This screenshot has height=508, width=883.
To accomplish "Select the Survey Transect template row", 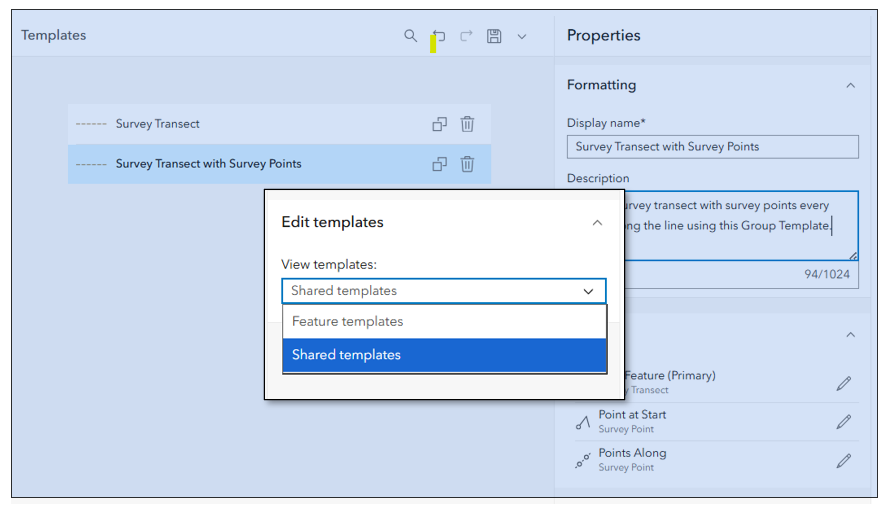I will point(250,124).
